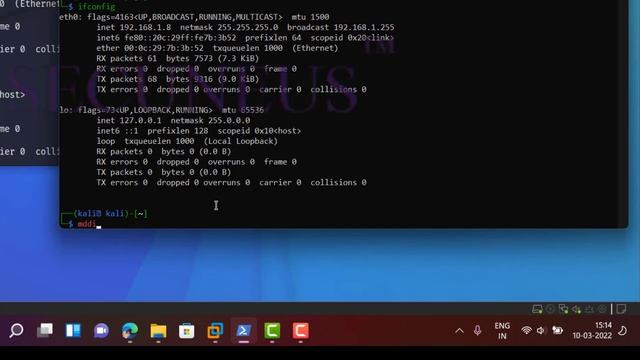This screenshot has width=640, height=360.
Task: Open File Explorer from the taskbar
Action: click(x=158, y=330)
